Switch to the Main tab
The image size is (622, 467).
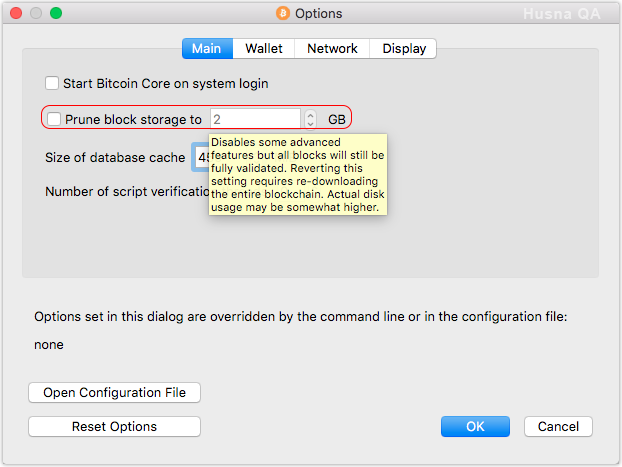[207, 48]
